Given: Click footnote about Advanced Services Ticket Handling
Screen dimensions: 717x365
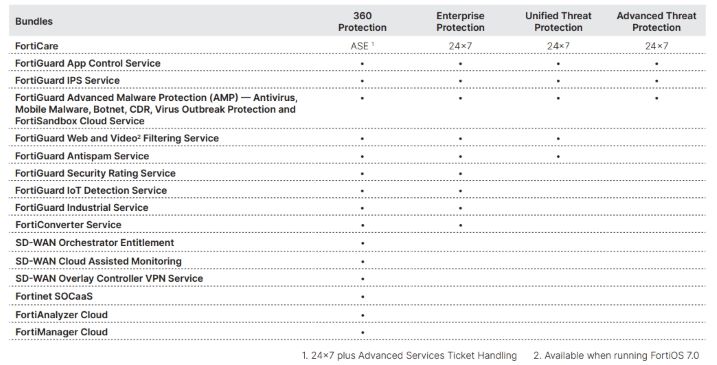Looking at the screenshot, I should click(409, 355).
